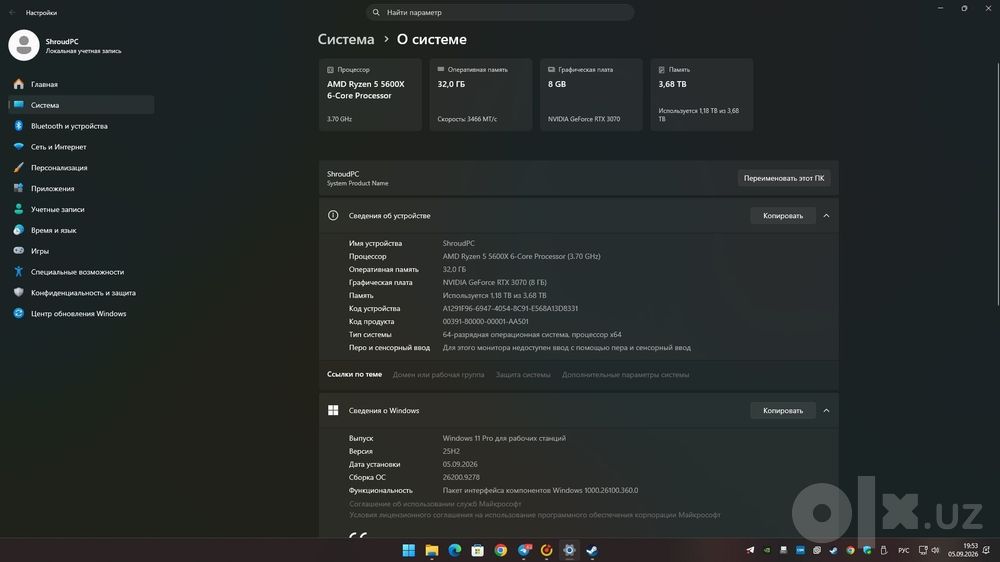
Task: Open the Windows Start menu
Action: point(409,551)
